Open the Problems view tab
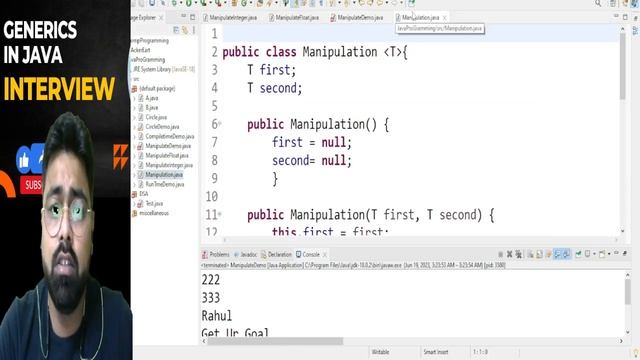The width and height of the screenshot is (640, 360). point(216,254)
